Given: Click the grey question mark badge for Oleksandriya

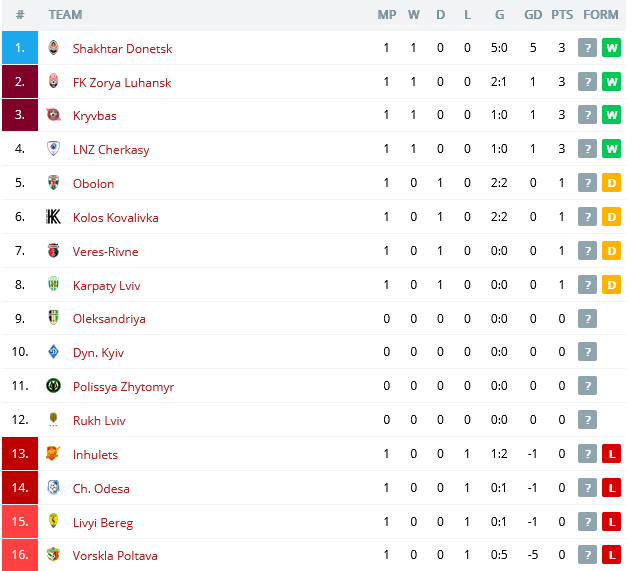Looking at the screenshot, I should 587,319.
